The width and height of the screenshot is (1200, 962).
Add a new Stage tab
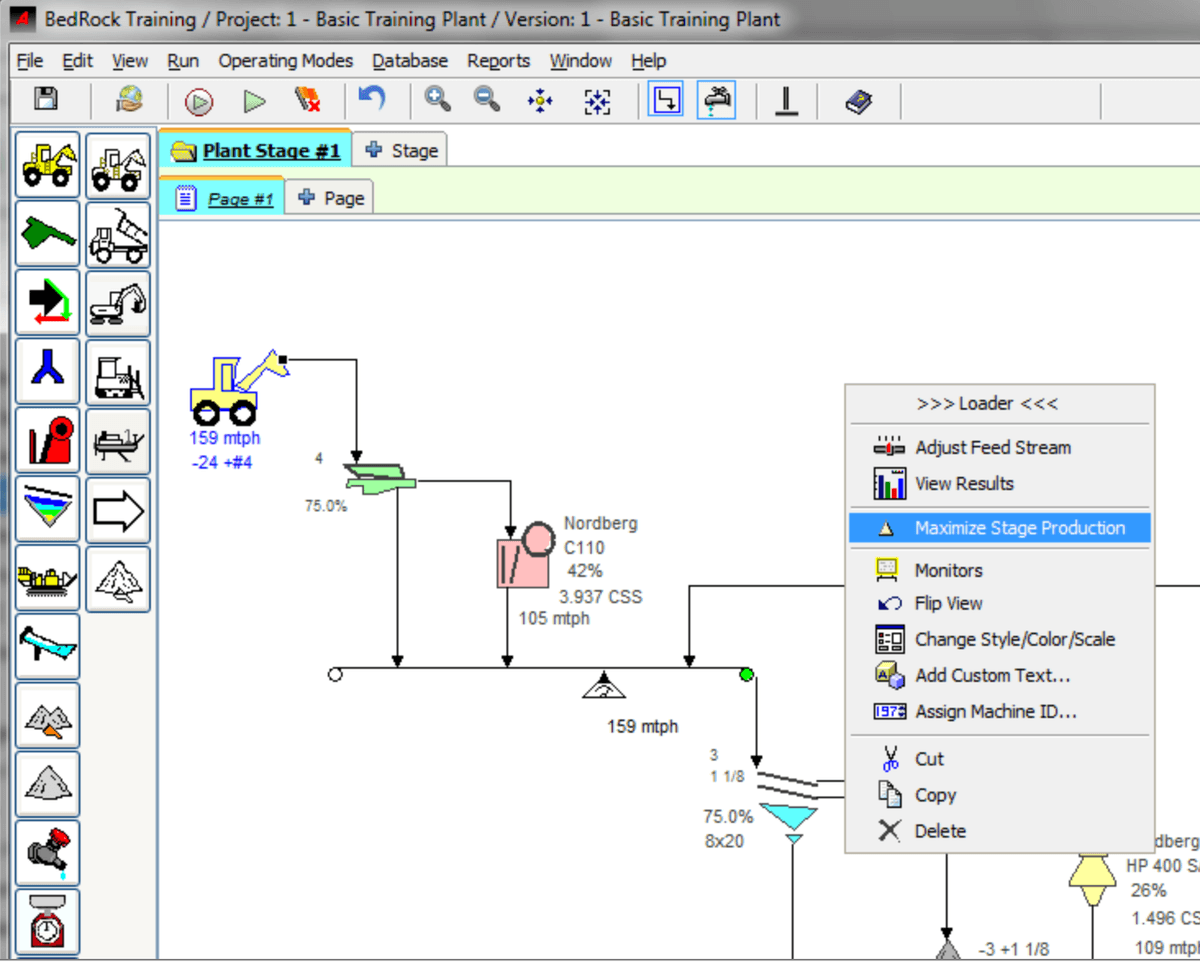tap(402, 151)
